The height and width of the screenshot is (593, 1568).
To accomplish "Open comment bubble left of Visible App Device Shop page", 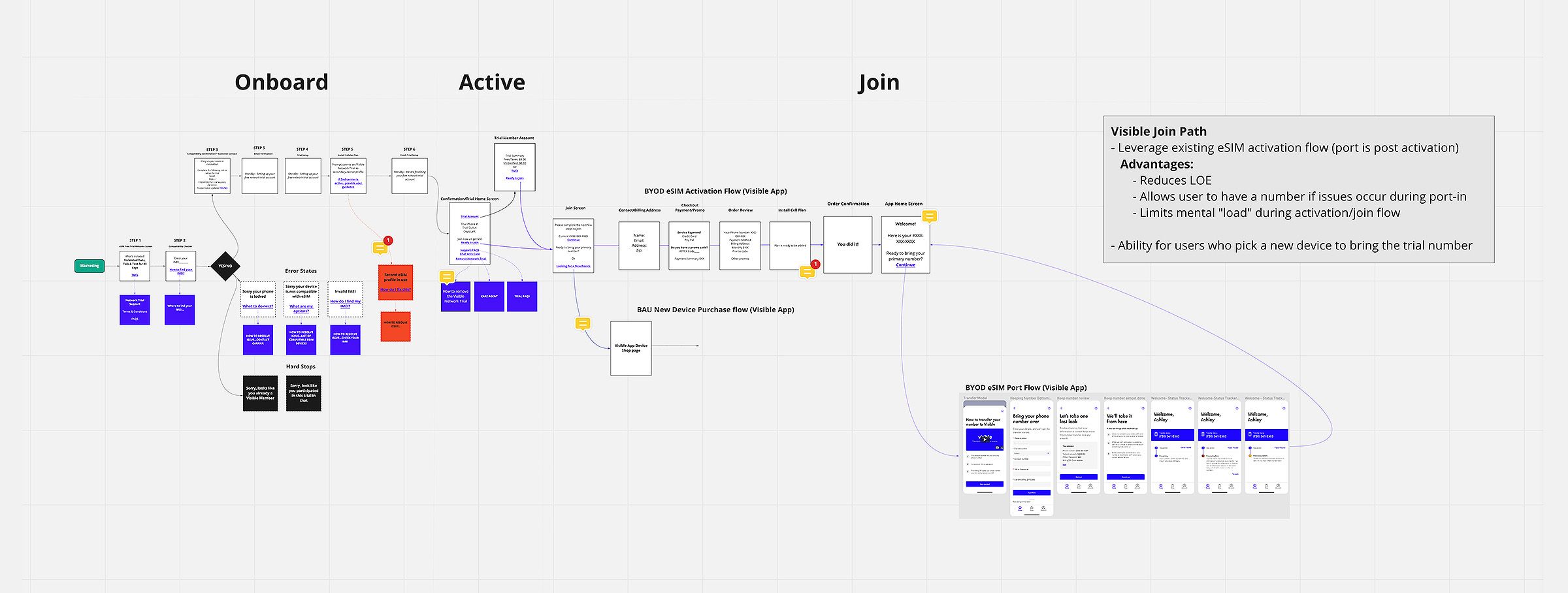I will point(583,323).
